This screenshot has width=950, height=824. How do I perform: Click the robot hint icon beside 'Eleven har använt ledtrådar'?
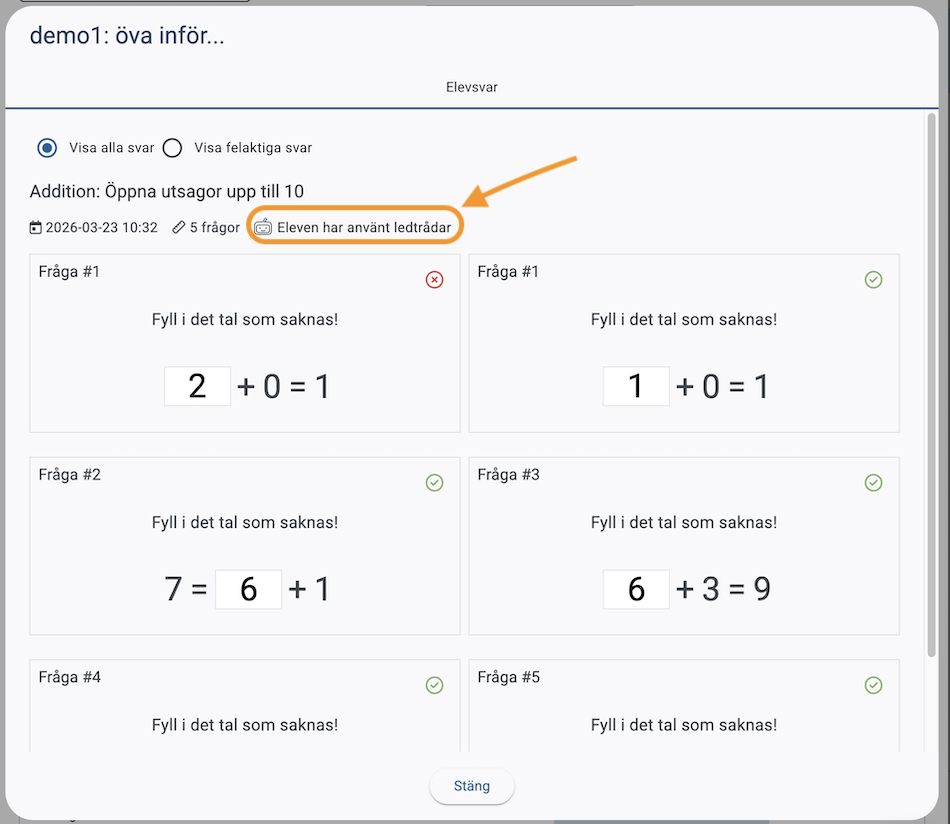click(263, 227)
